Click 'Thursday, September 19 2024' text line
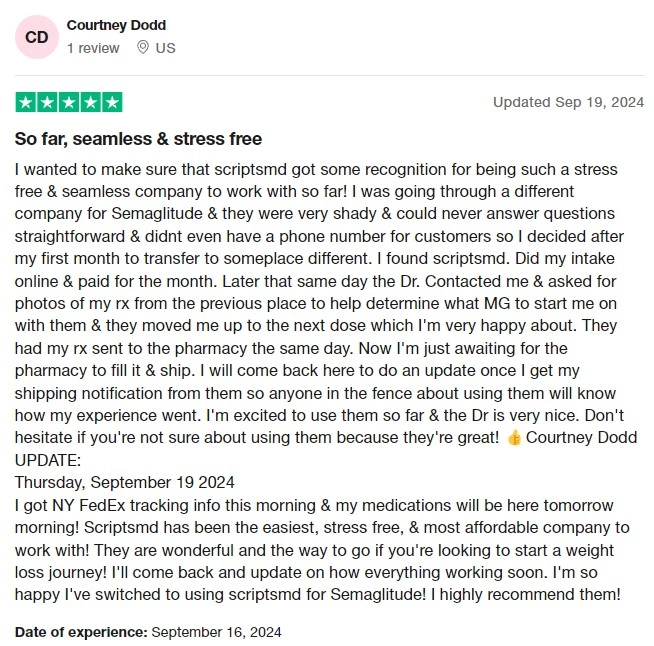 (x=125, y=483)
